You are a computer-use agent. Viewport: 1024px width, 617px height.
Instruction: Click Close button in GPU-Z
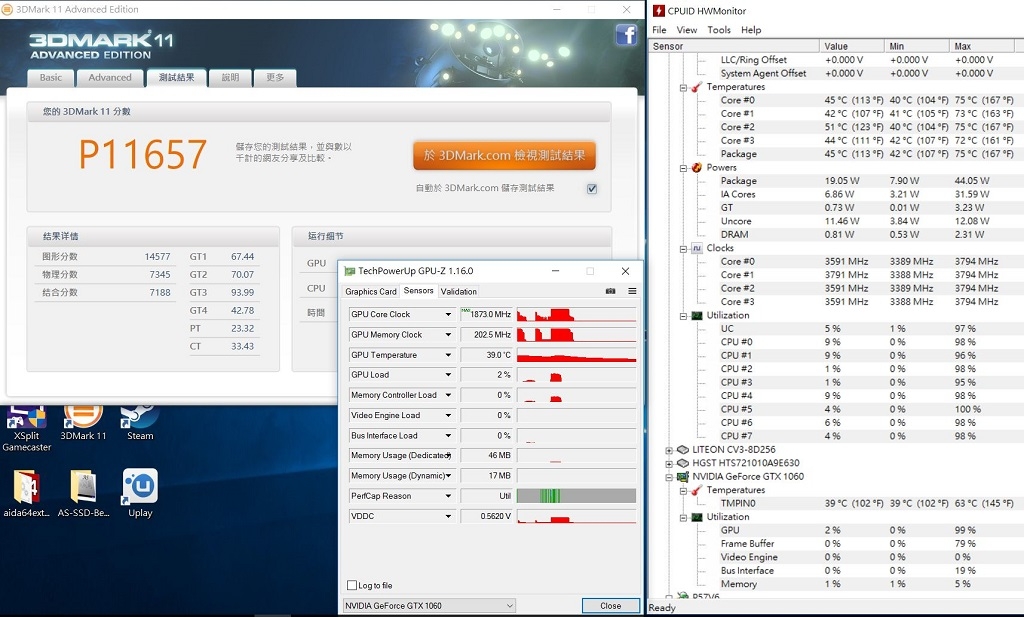(x=611, y=605)
